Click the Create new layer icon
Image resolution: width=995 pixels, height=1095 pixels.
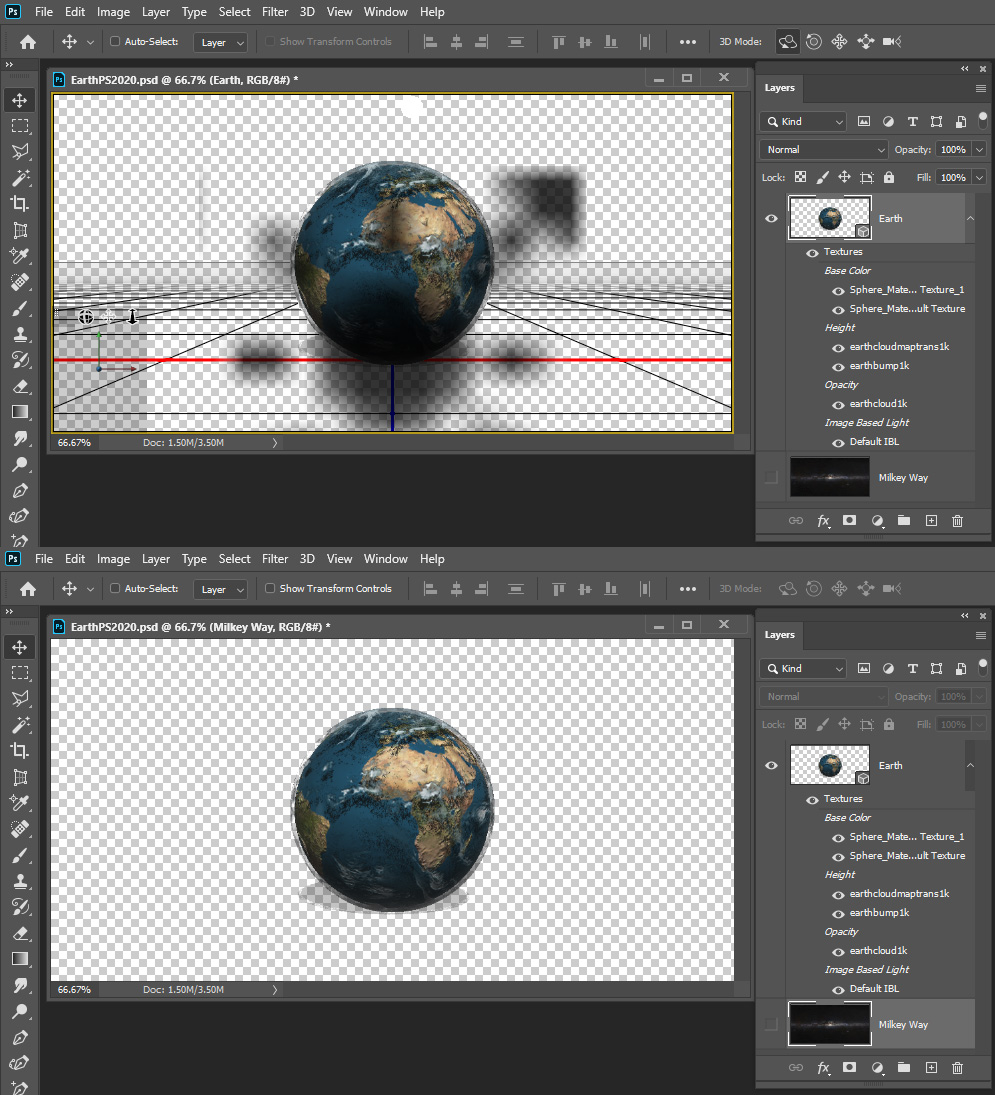931,521
